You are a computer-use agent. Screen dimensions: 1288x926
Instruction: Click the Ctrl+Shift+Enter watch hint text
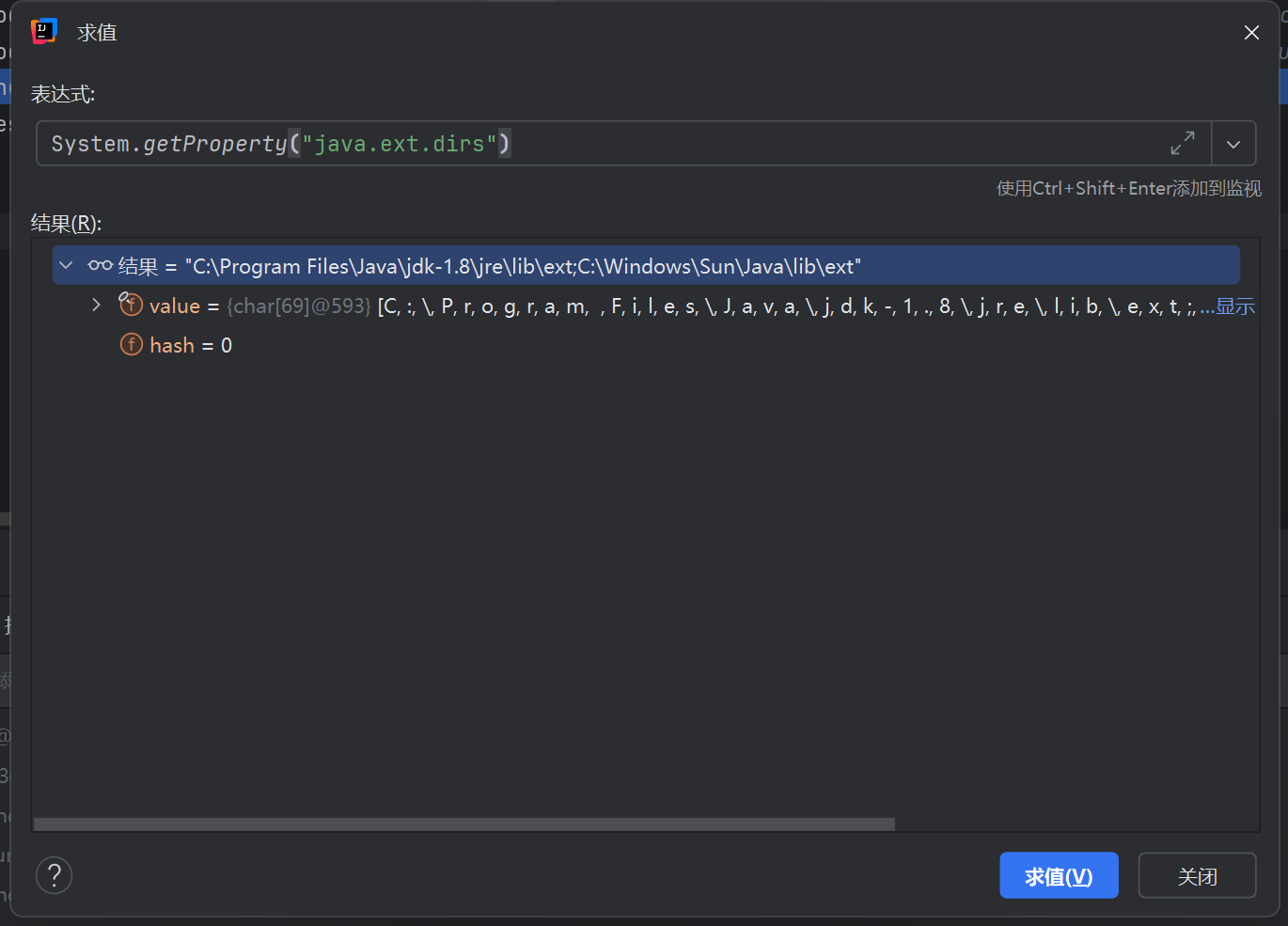tap(1128, 188)
